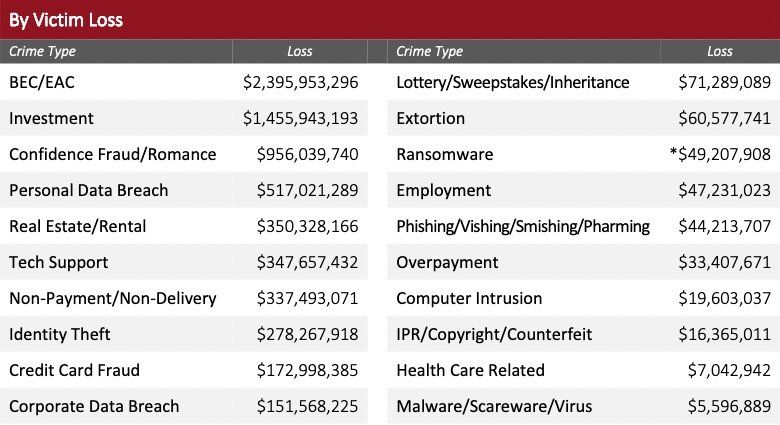The image size is (780, 425).
Task: Select the left Crime Type column header
Action: (42, 51)
